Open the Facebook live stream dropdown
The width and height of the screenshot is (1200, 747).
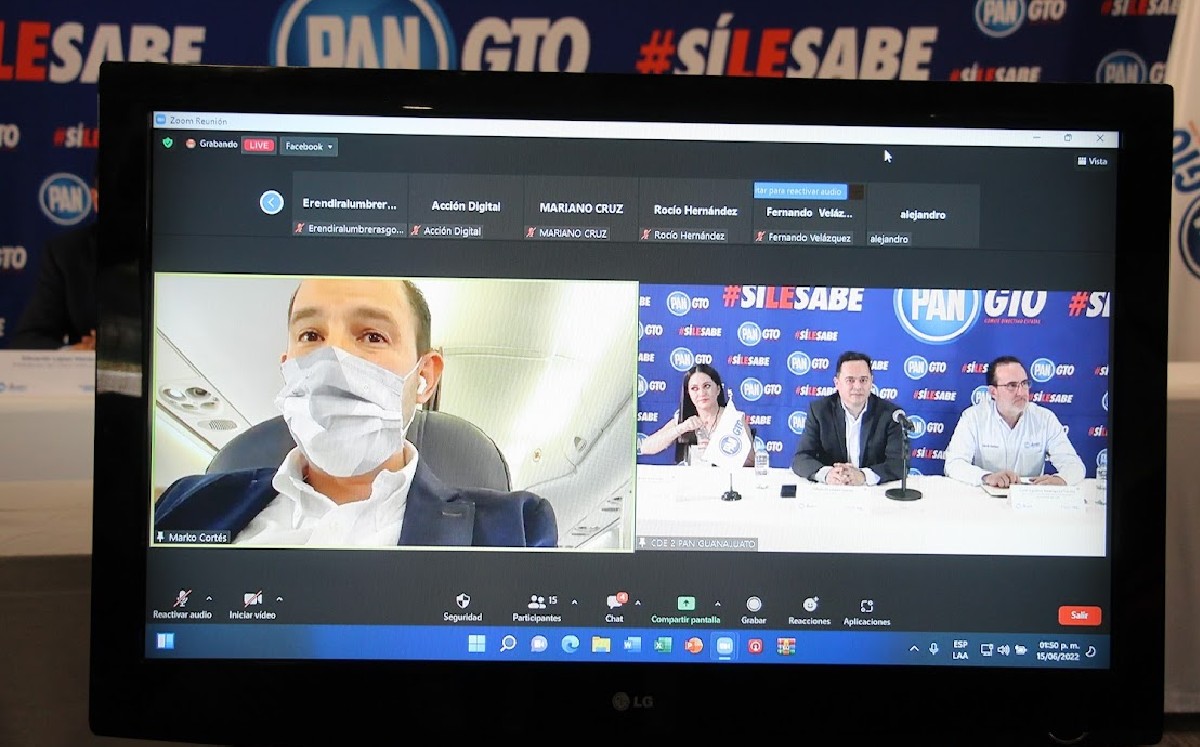[308, 146]
